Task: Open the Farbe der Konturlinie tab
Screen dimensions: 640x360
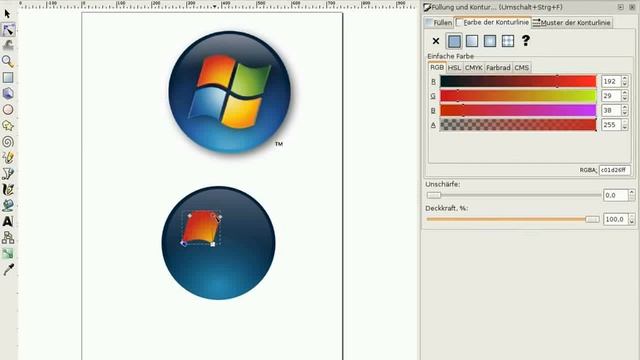Action: 492,22
